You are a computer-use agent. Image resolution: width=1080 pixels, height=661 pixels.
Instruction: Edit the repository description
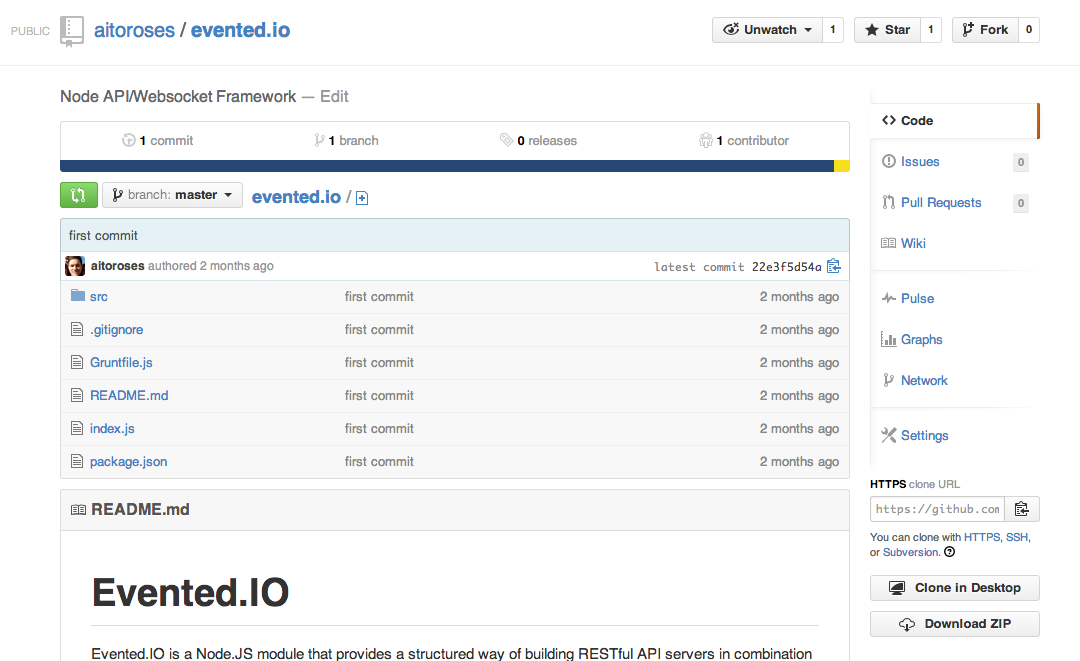(334, 96)
